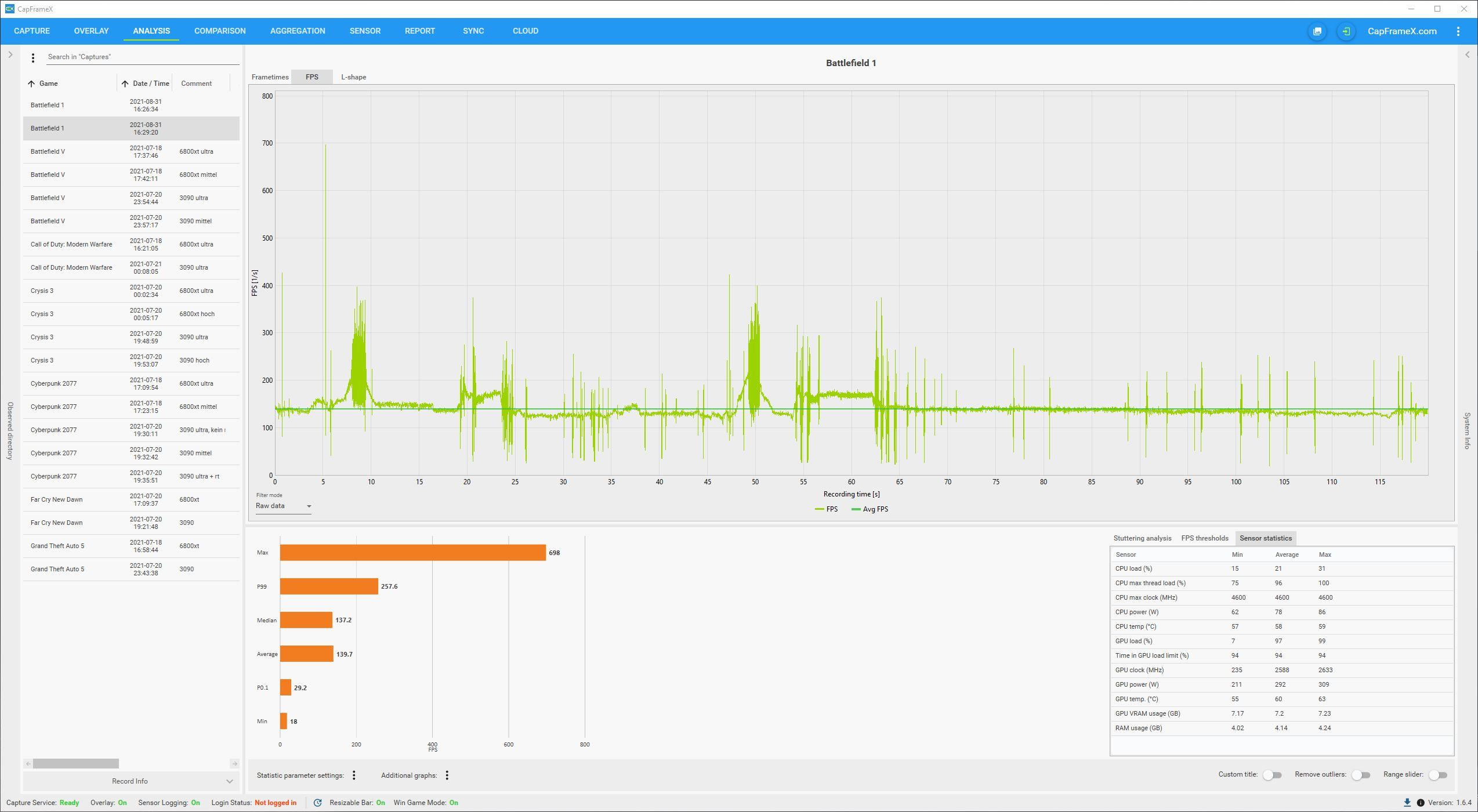
Task: Click the GPU VRAM usage (GB) row
Action: point(1282,713)
